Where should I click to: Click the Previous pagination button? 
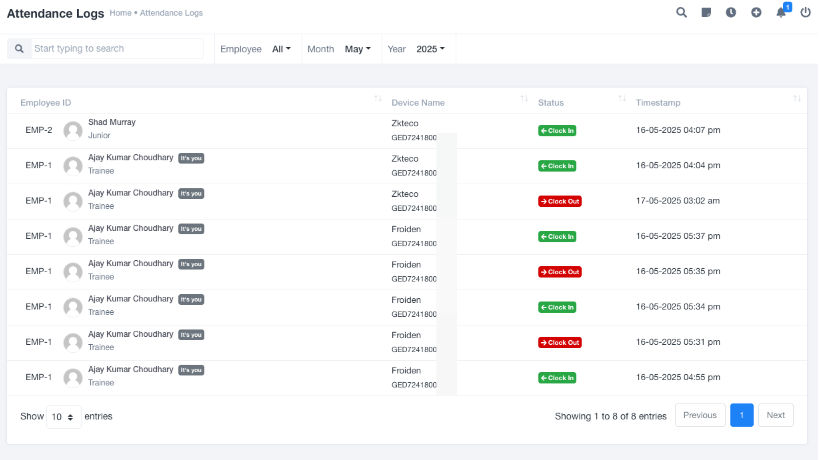pyautogui.click(x=700, y=416)
